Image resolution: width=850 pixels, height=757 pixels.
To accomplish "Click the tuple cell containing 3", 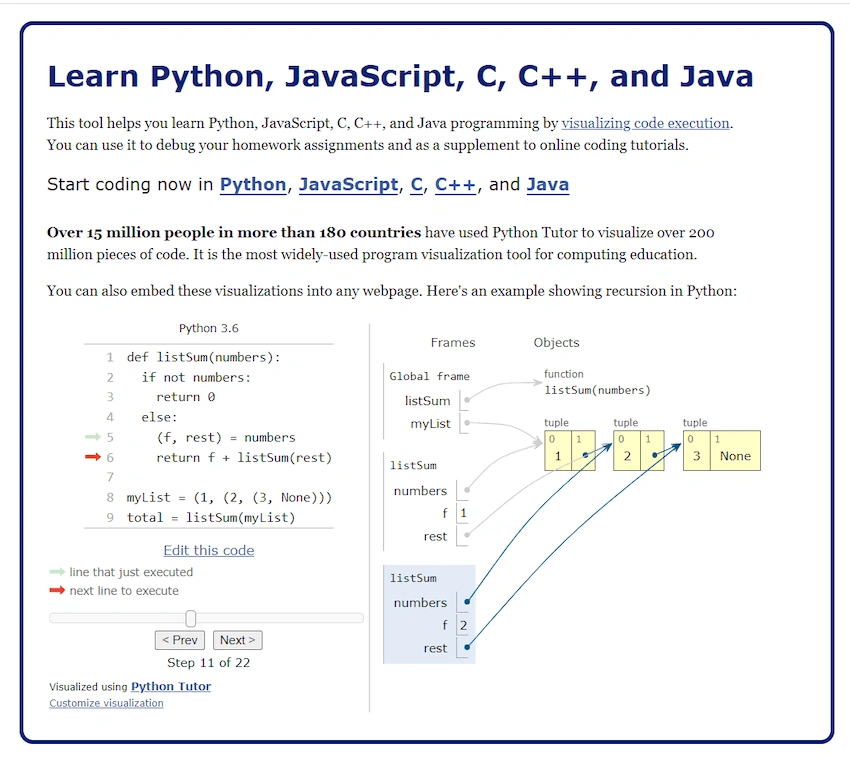I will [x=697, y=451].
